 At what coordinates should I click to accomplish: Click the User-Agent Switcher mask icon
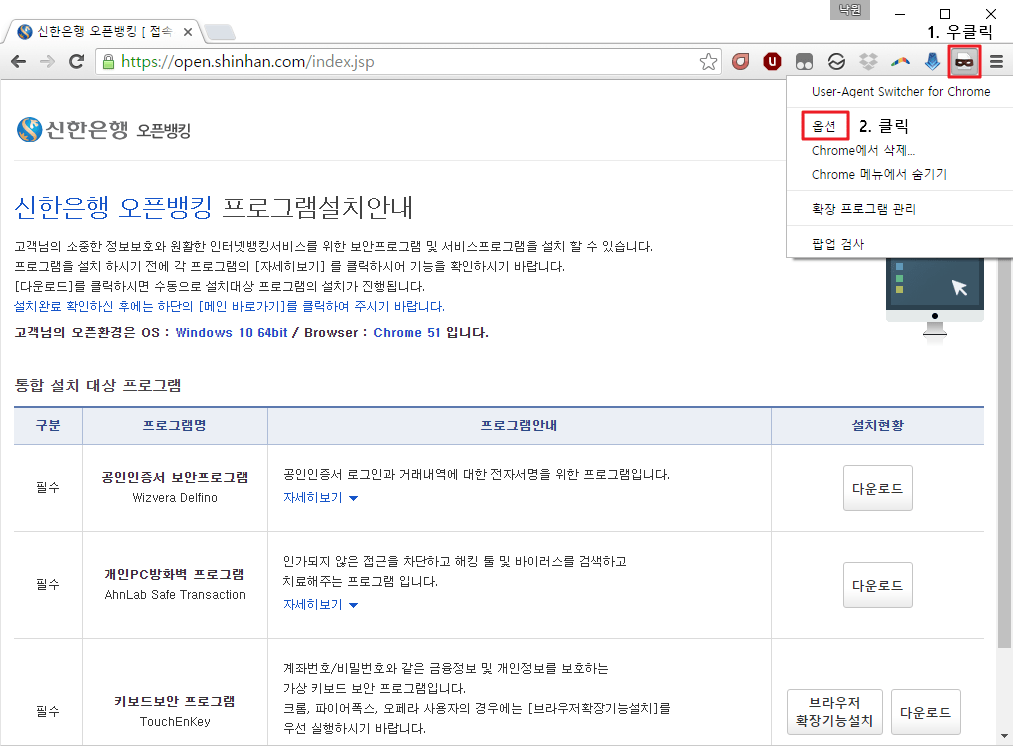[963, 61]
